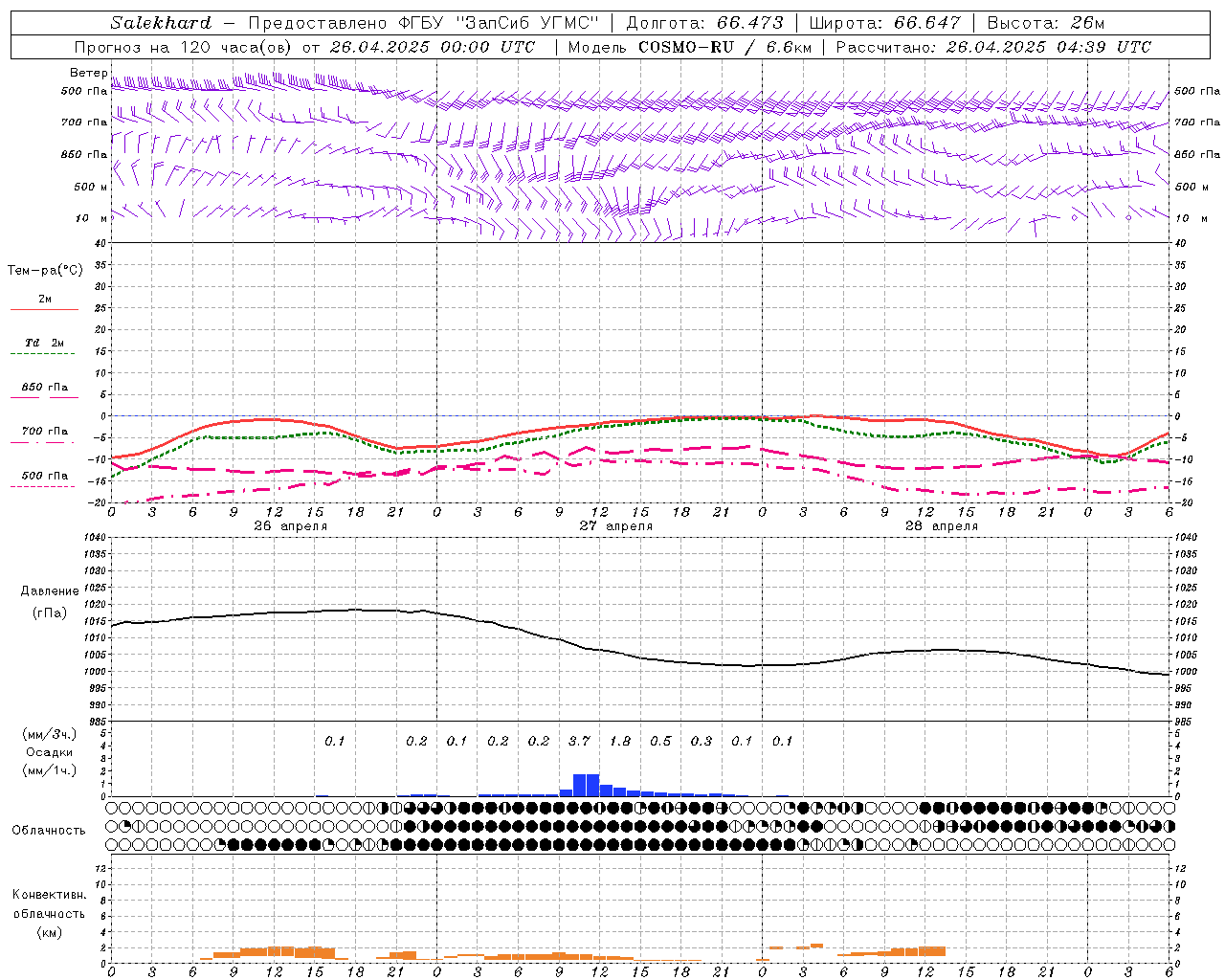
Task: Click the Td 2м dew point legend entry
Action: (44, 343)
